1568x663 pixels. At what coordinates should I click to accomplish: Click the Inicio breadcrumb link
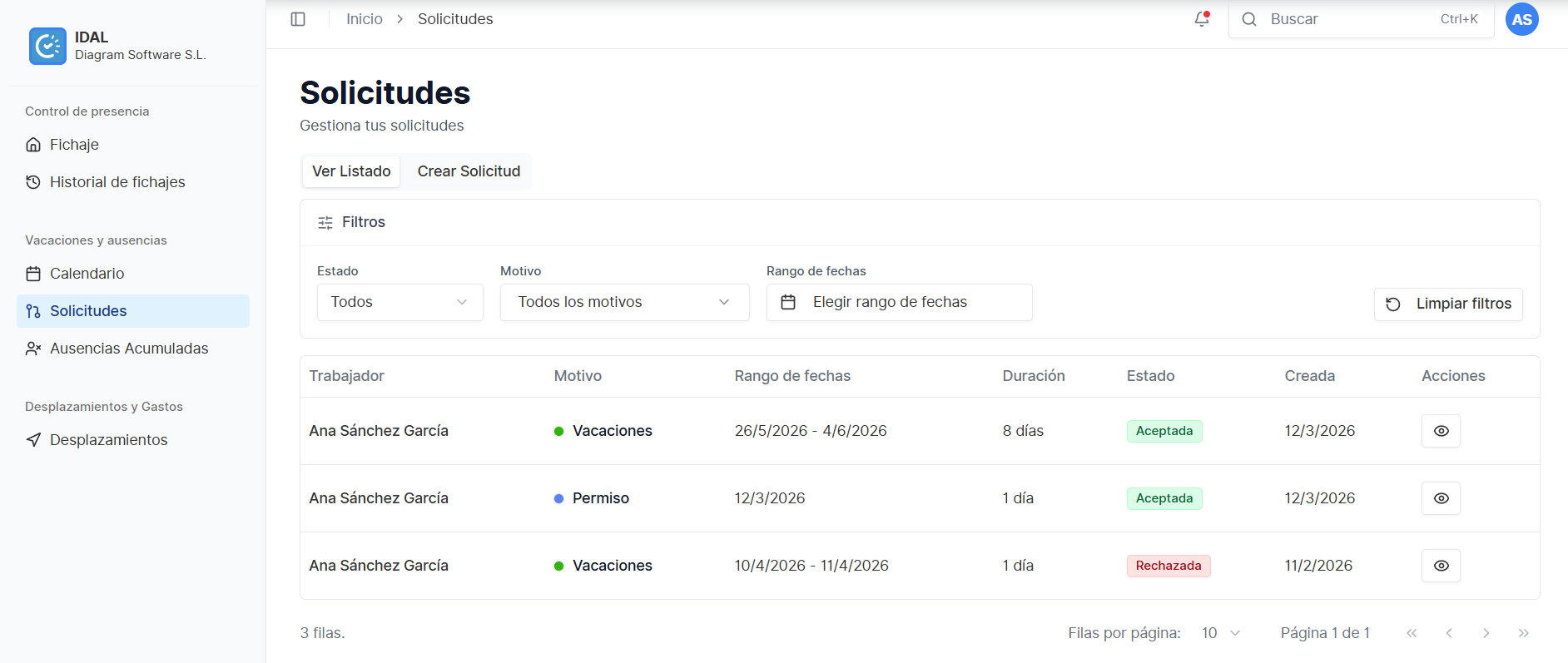tap(365, 19)
